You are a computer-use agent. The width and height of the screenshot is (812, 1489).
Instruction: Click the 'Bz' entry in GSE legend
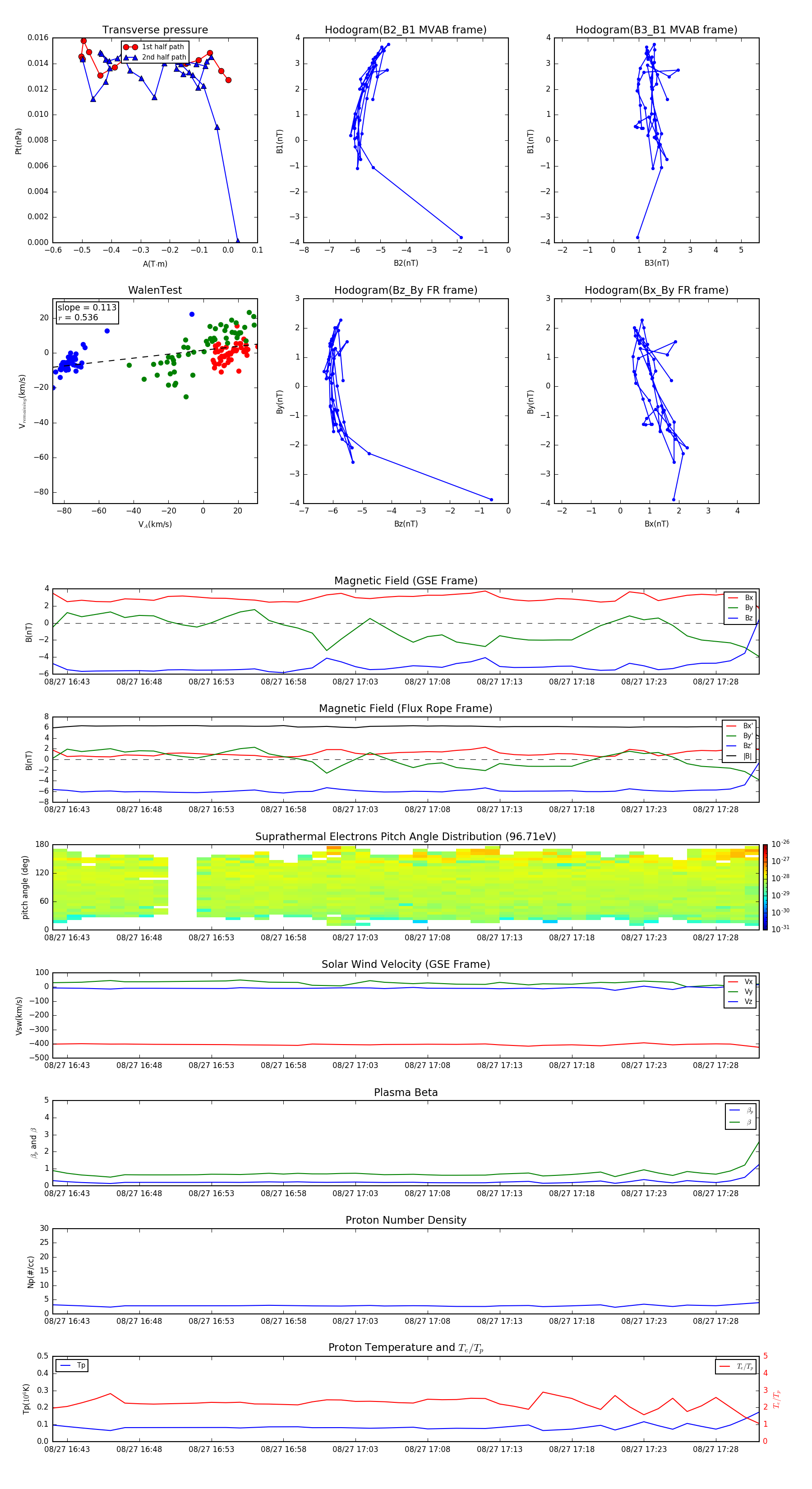click(x=741, y=618)
